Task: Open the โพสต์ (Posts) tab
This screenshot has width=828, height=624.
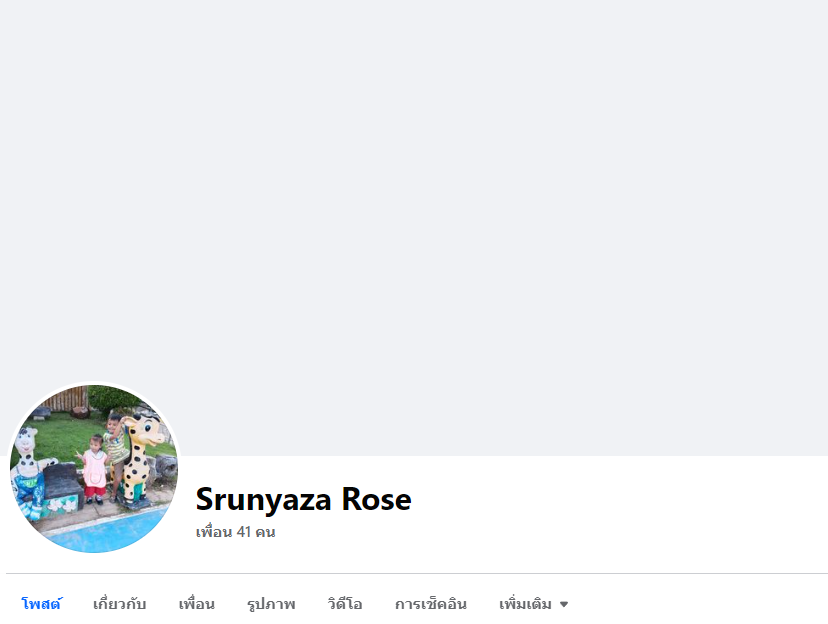Action: [x=41, y=603]
